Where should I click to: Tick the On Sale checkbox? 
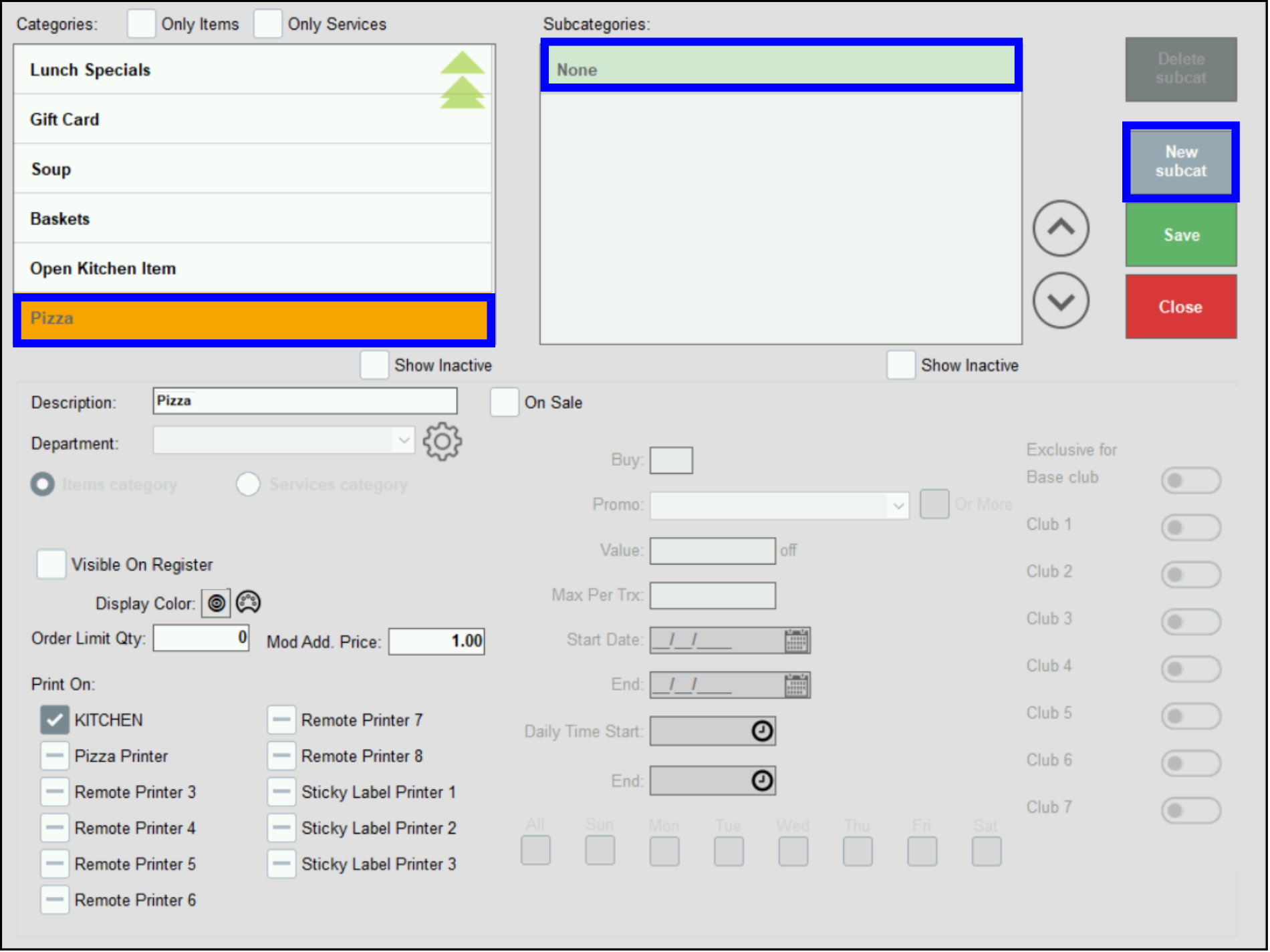pos(505,403)
